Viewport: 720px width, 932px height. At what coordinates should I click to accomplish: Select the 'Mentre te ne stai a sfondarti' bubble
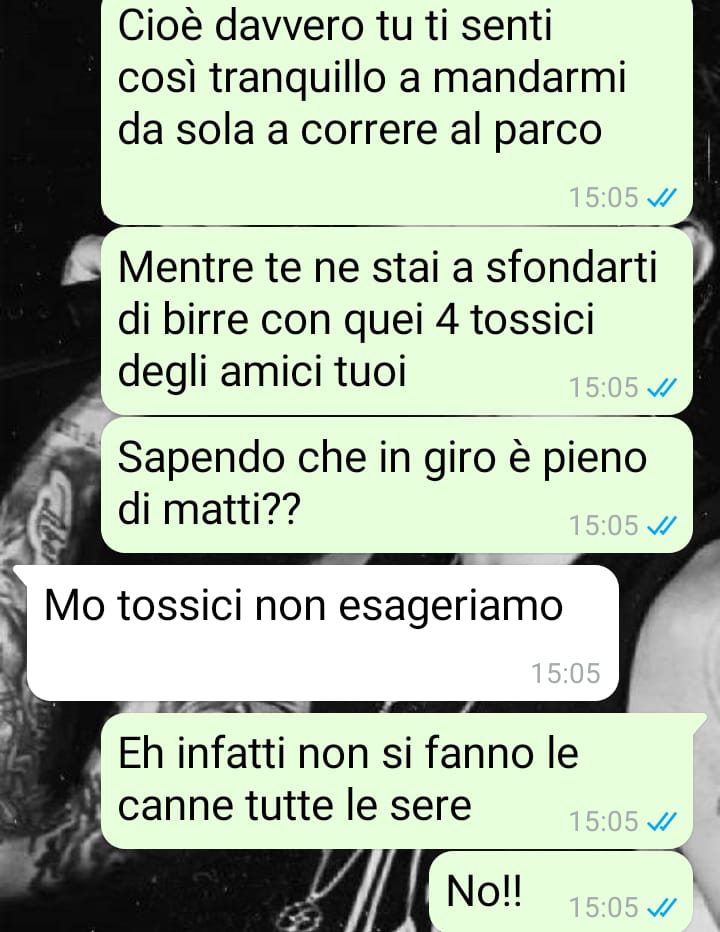397,322
